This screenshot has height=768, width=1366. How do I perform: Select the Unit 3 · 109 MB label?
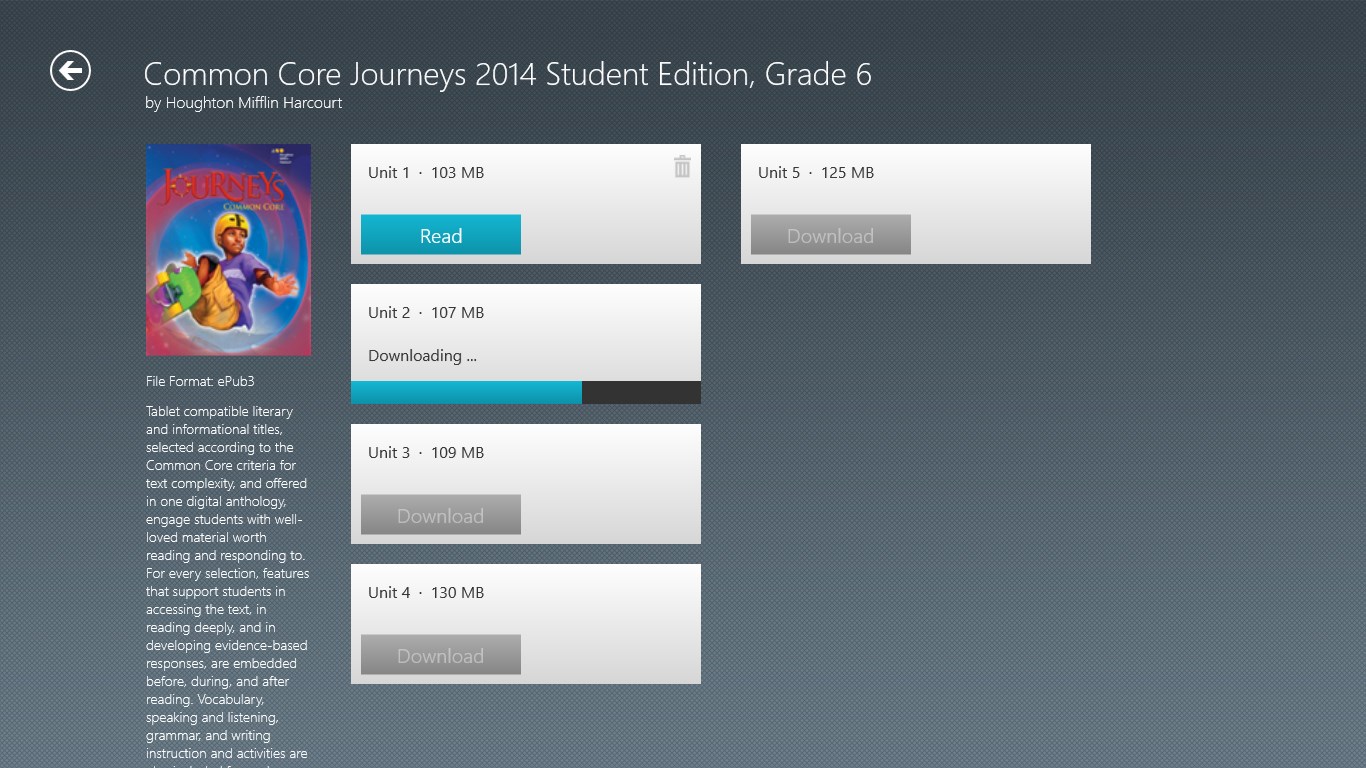pos(426,452)
